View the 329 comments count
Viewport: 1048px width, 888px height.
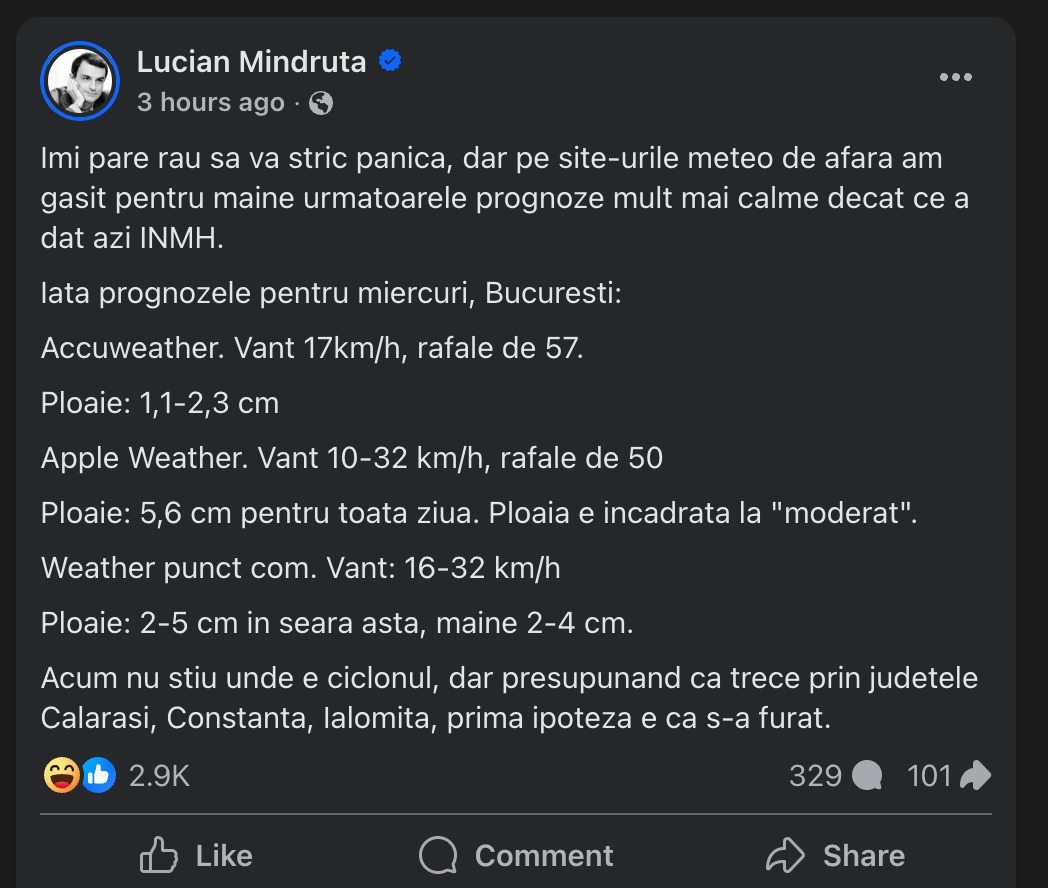point(815,775)
